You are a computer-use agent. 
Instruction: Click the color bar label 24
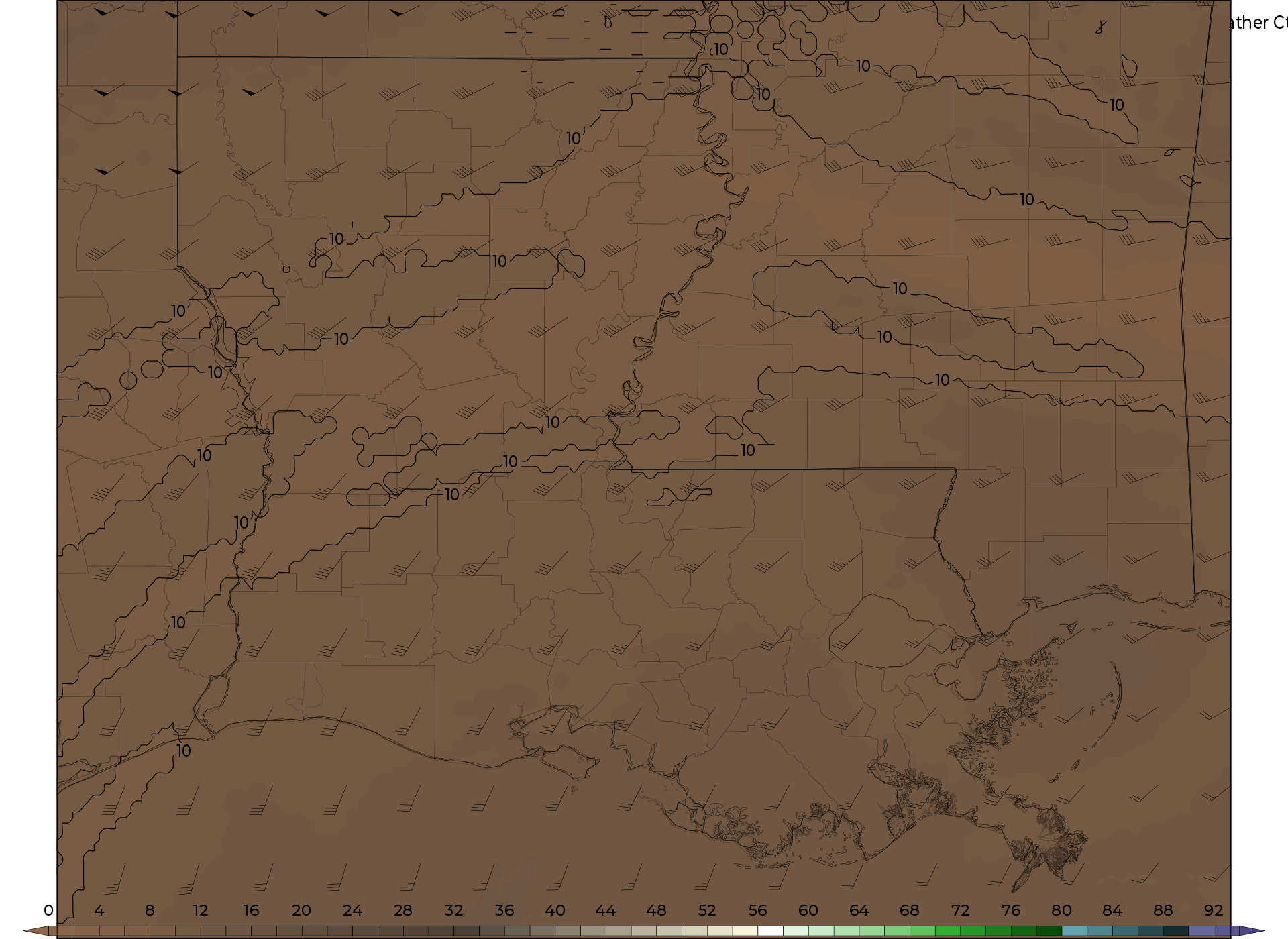pyautogui.click(x=352, y=910)
